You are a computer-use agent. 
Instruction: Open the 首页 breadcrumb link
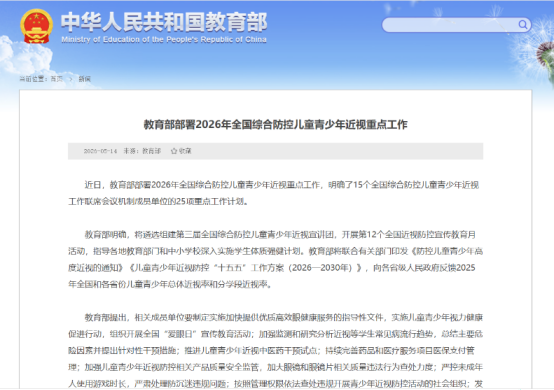57,79
